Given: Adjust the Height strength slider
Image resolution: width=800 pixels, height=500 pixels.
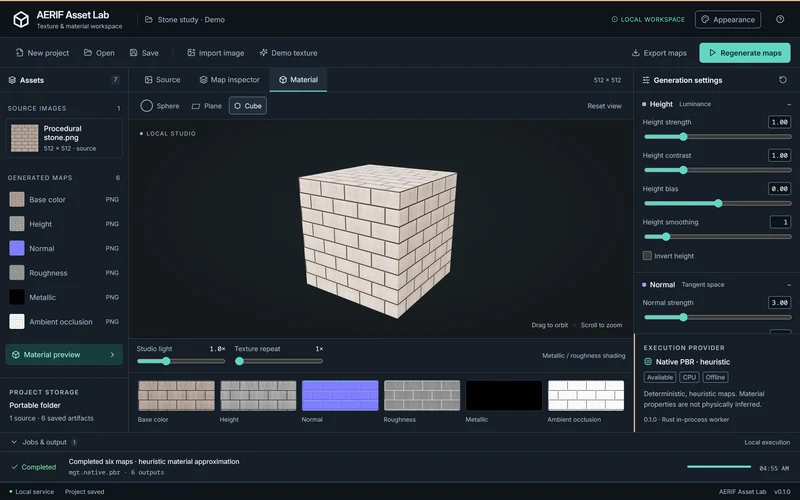Looking at the screenshot, I should 718,137.
